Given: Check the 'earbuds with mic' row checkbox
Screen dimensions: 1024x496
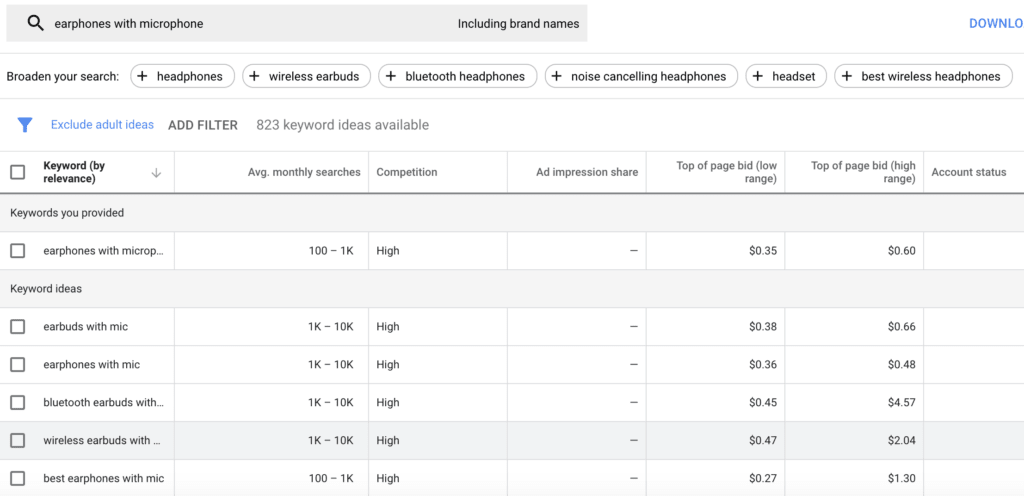Looking at the screenshot, I should tap(17, 327).
